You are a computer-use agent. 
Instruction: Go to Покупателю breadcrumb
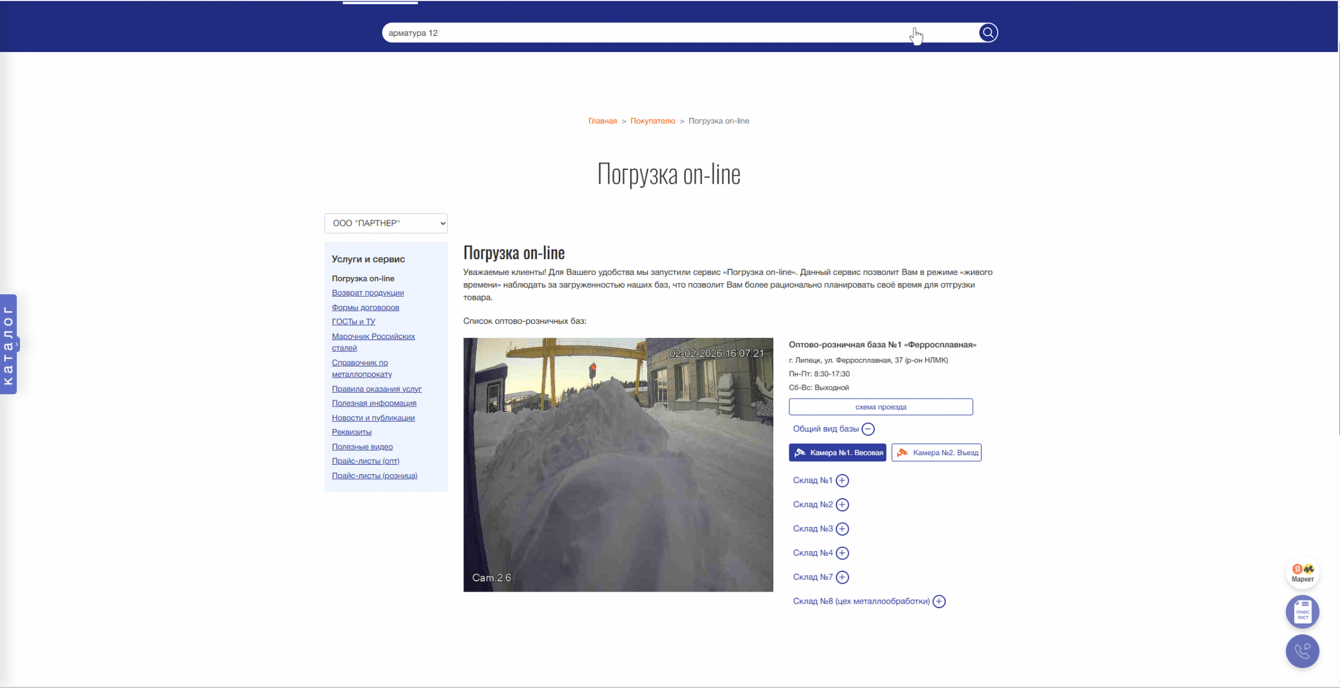pos(653,121)
